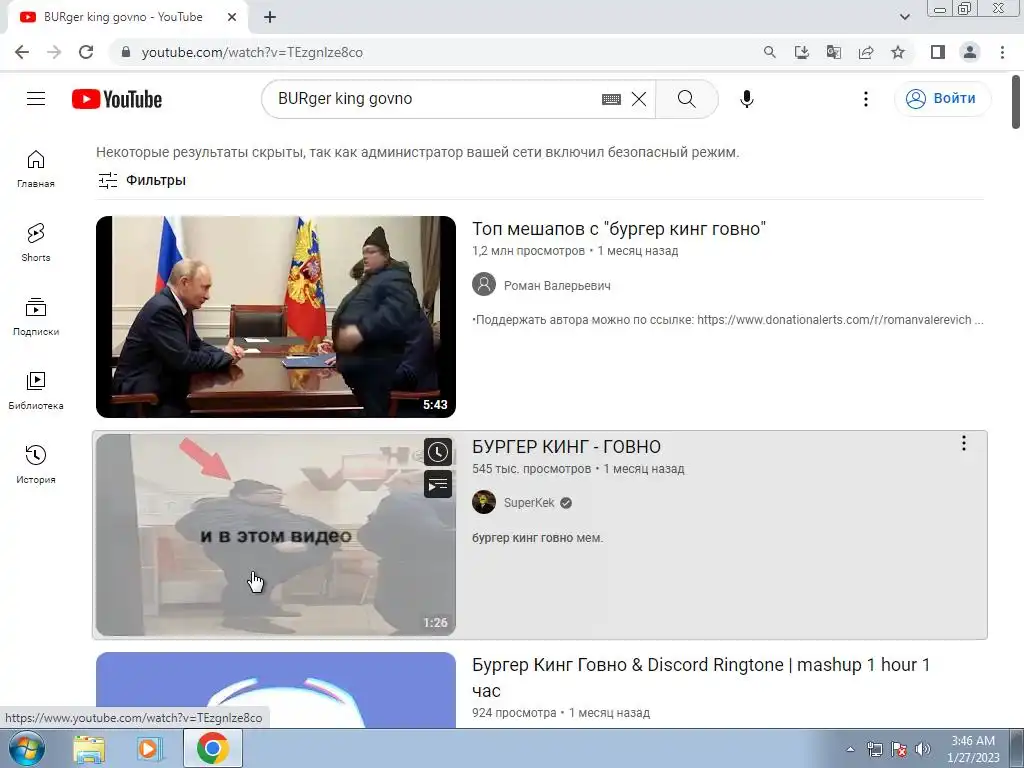This screenshot has height=768, width=1024.
Task: Click the Chrome taskbar icon
Action: coord(213,748)
